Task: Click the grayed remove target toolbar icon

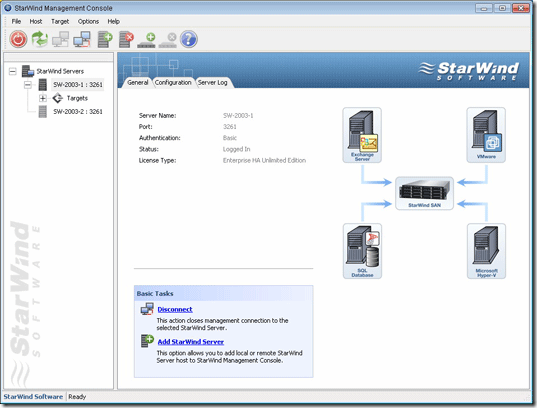Action: pyautogui.click(x=168, y=40)
